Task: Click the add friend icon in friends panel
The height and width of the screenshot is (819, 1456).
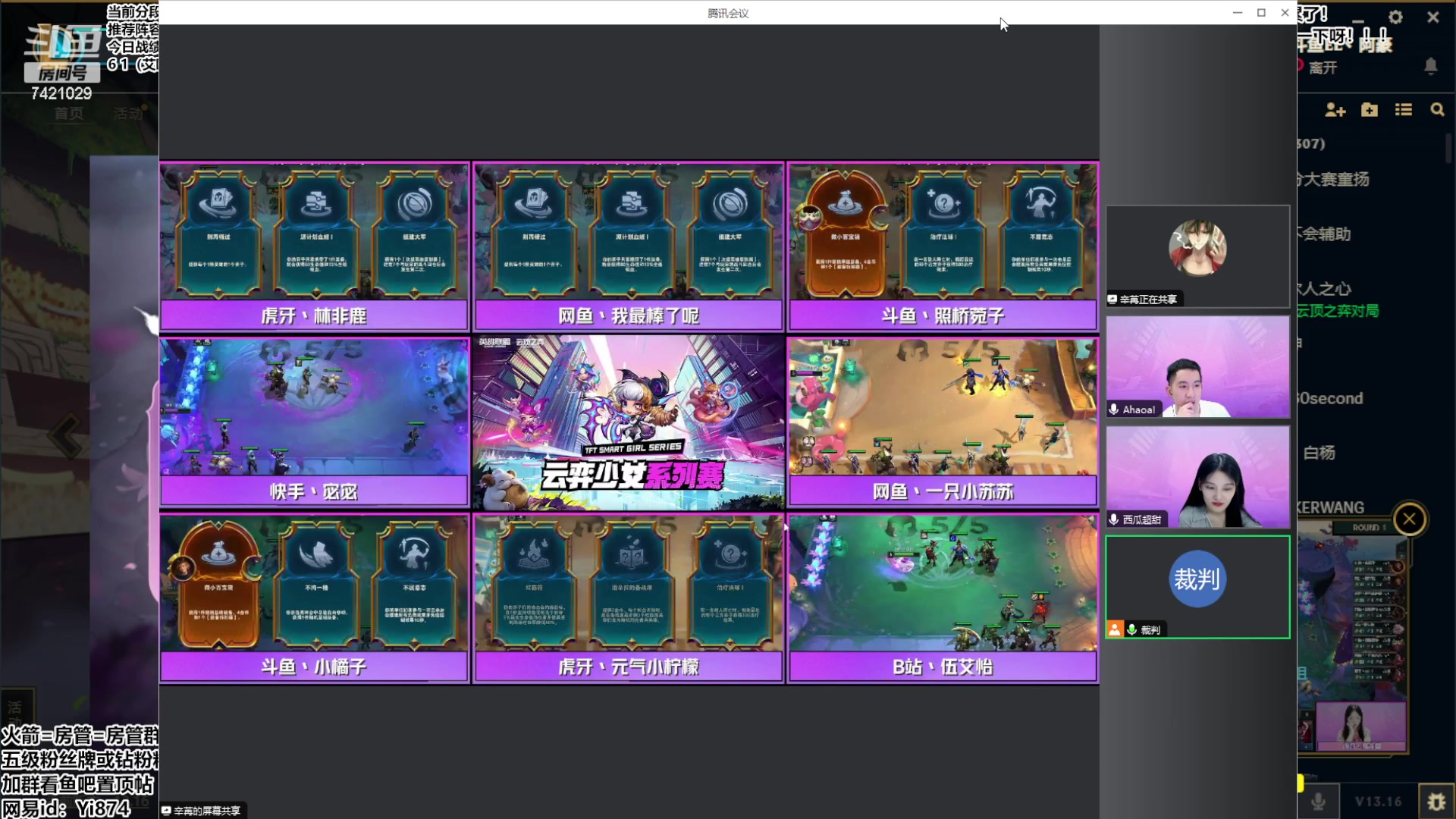Action: point(1335,110)
